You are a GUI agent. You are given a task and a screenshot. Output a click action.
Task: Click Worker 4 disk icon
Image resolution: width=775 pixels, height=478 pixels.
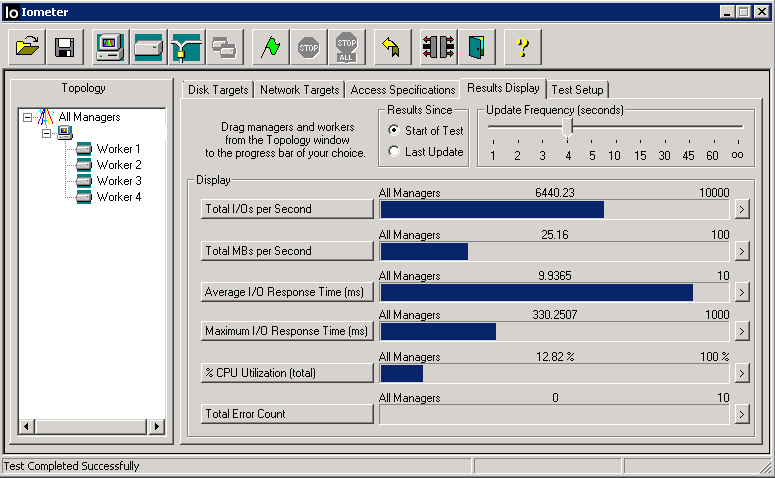tap(84, 197)
